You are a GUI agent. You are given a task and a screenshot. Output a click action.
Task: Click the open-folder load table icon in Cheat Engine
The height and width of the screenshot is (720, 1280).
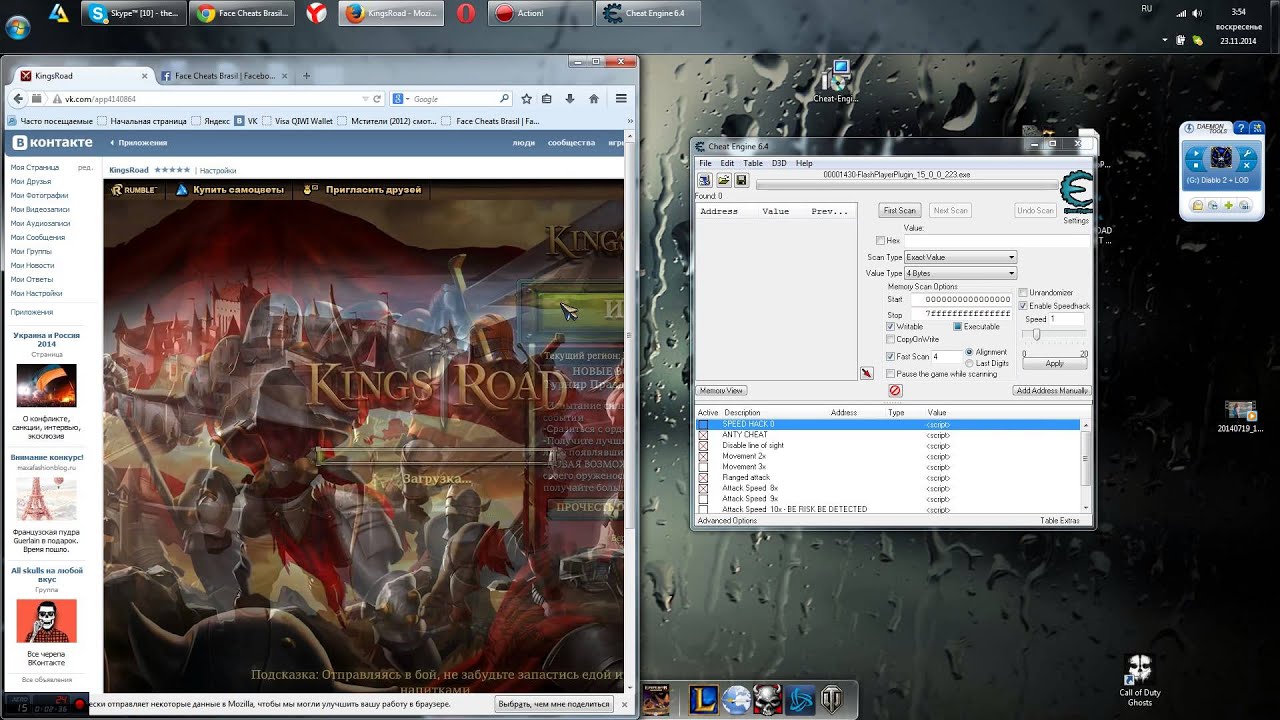[x=723, y=180]
